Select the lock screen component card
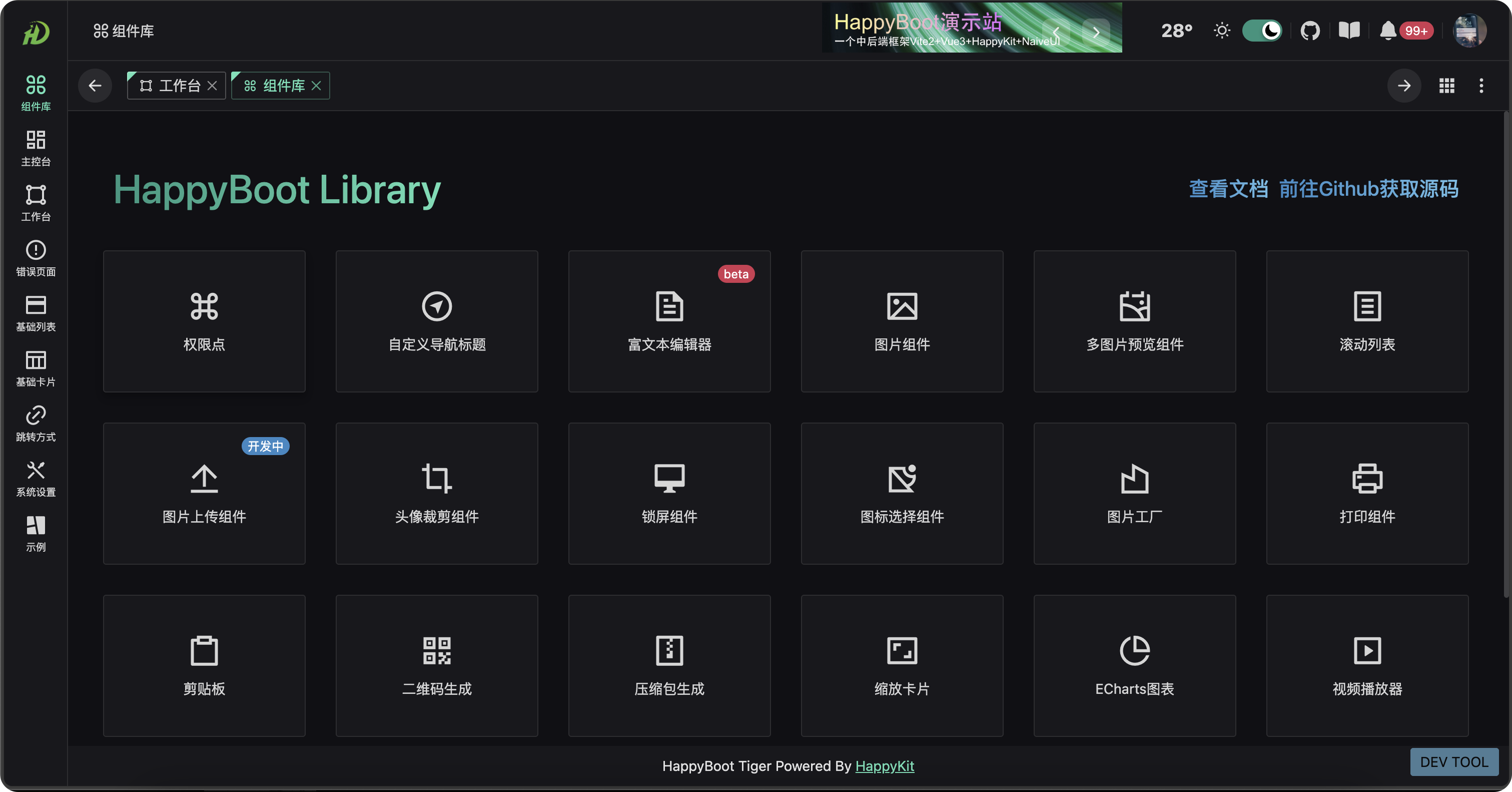1512x792 pixels. coord(669,493)
